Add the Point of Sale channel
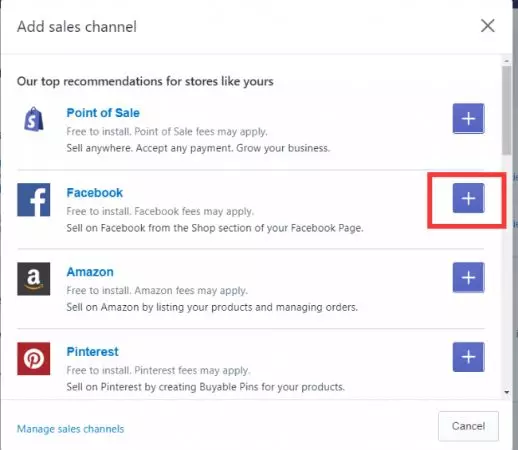518x450 pixels. [468, 119]
